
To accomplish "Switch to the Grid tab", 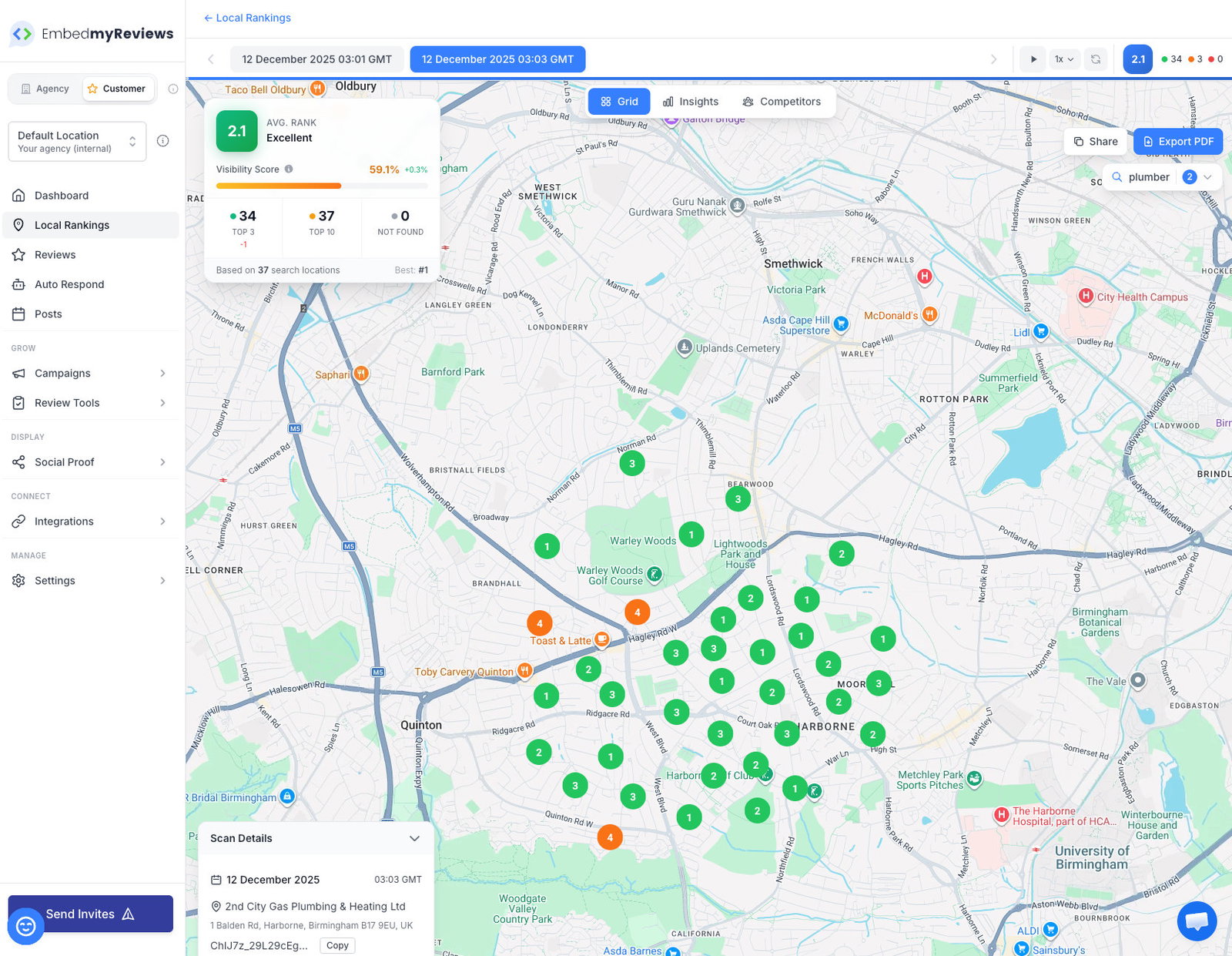I will [619, 102].
